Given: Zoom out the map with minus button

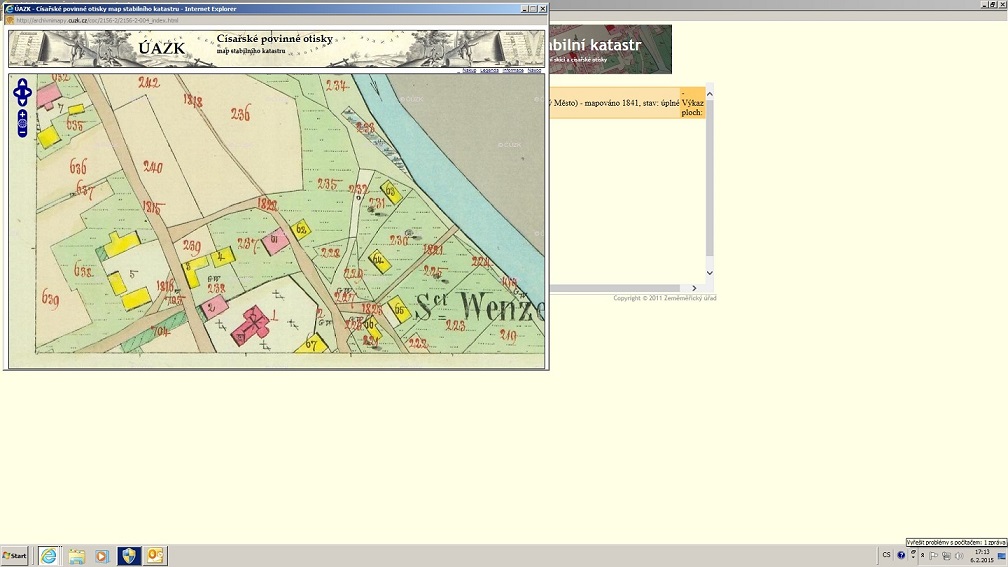Looking at the screenshot, I should (x=22, y=132).
